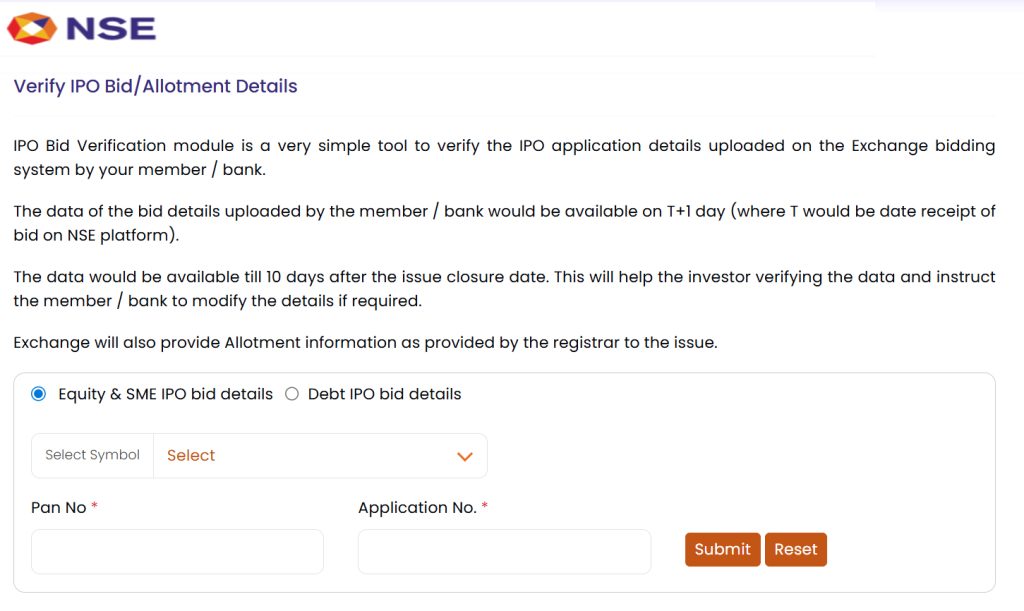
Task: Click the Application No. field label
Action: (x=417, y=507)
